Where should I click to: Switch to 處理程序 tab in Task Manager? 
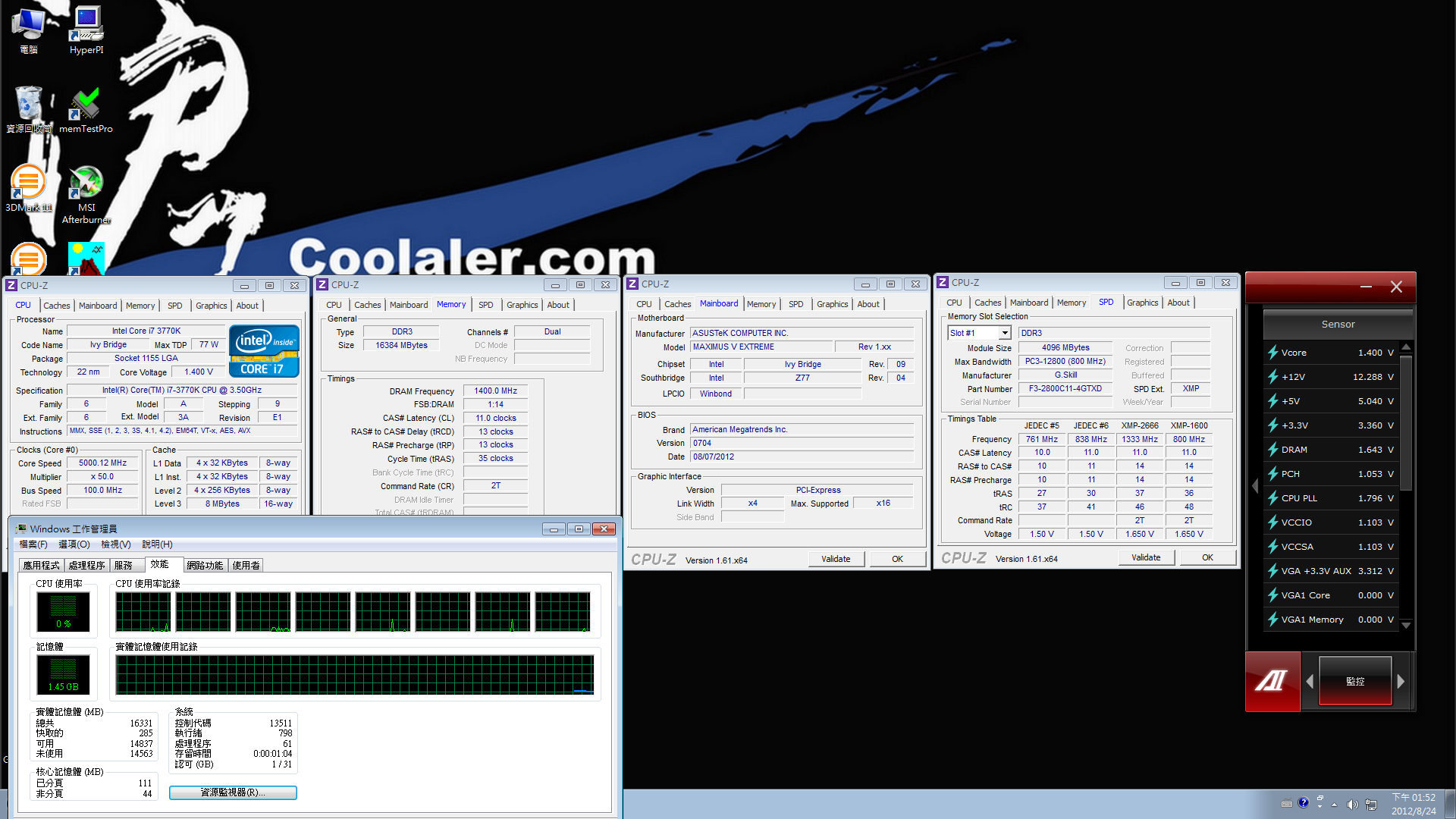86,566
